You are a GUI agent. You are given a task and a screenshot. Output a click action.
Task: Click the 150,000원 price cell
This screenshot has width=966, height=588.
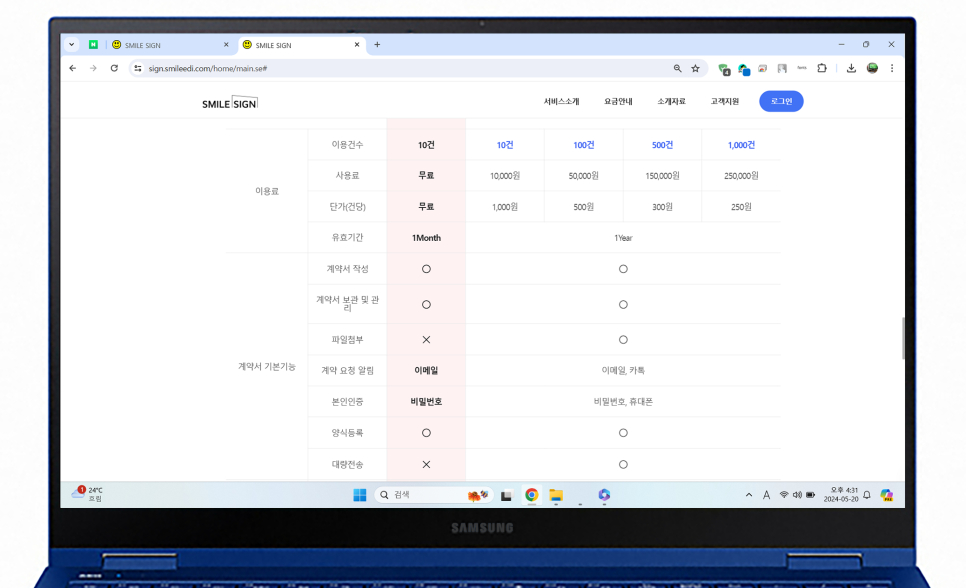tap(662, 176)
